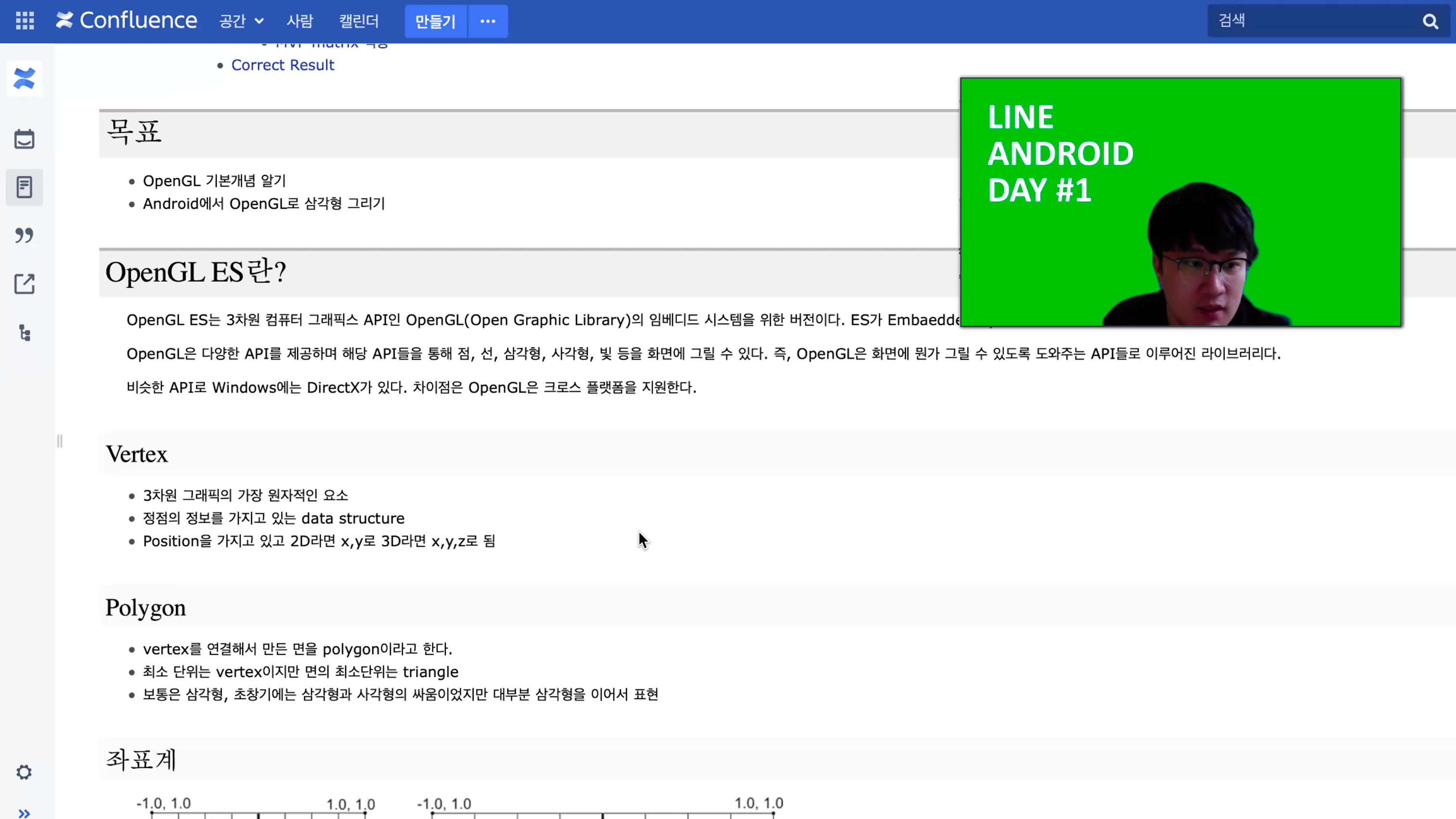The image size is (1456, 819).
Task: Open the page tree icon in sidebar
Action: click(25, 333)
